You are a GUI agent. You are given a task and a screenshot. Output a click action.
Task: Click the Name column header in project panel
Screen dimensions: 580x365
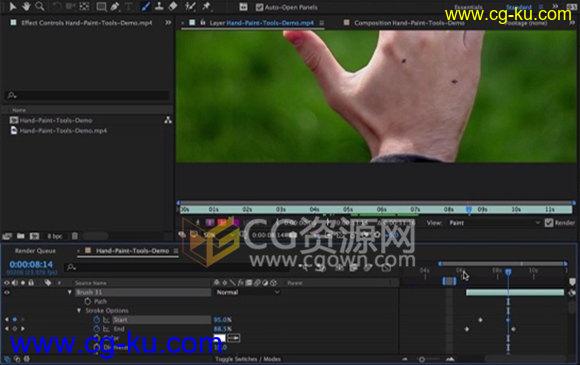coord(19,110)
